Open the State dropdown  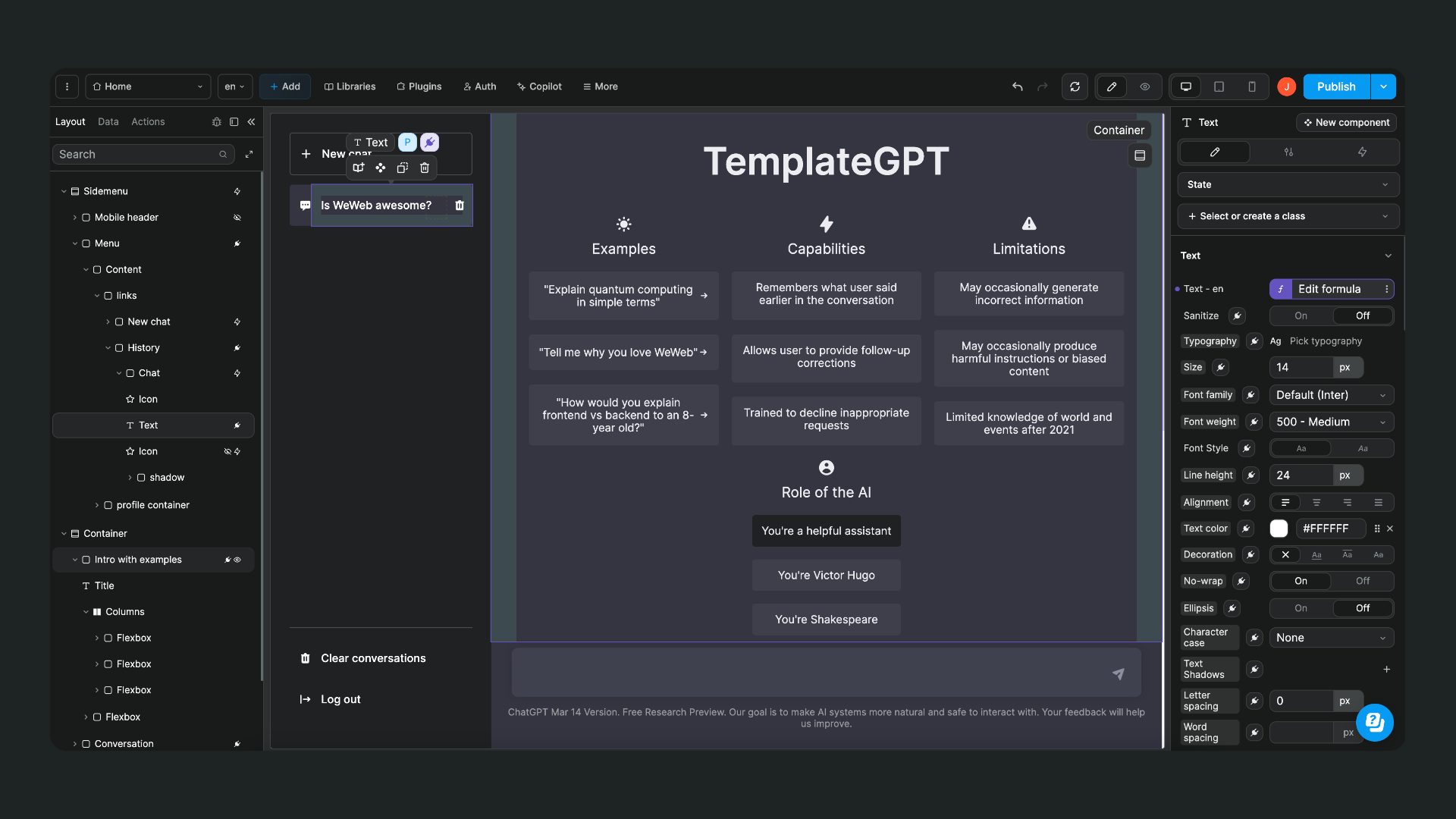tap(1287, 184)
